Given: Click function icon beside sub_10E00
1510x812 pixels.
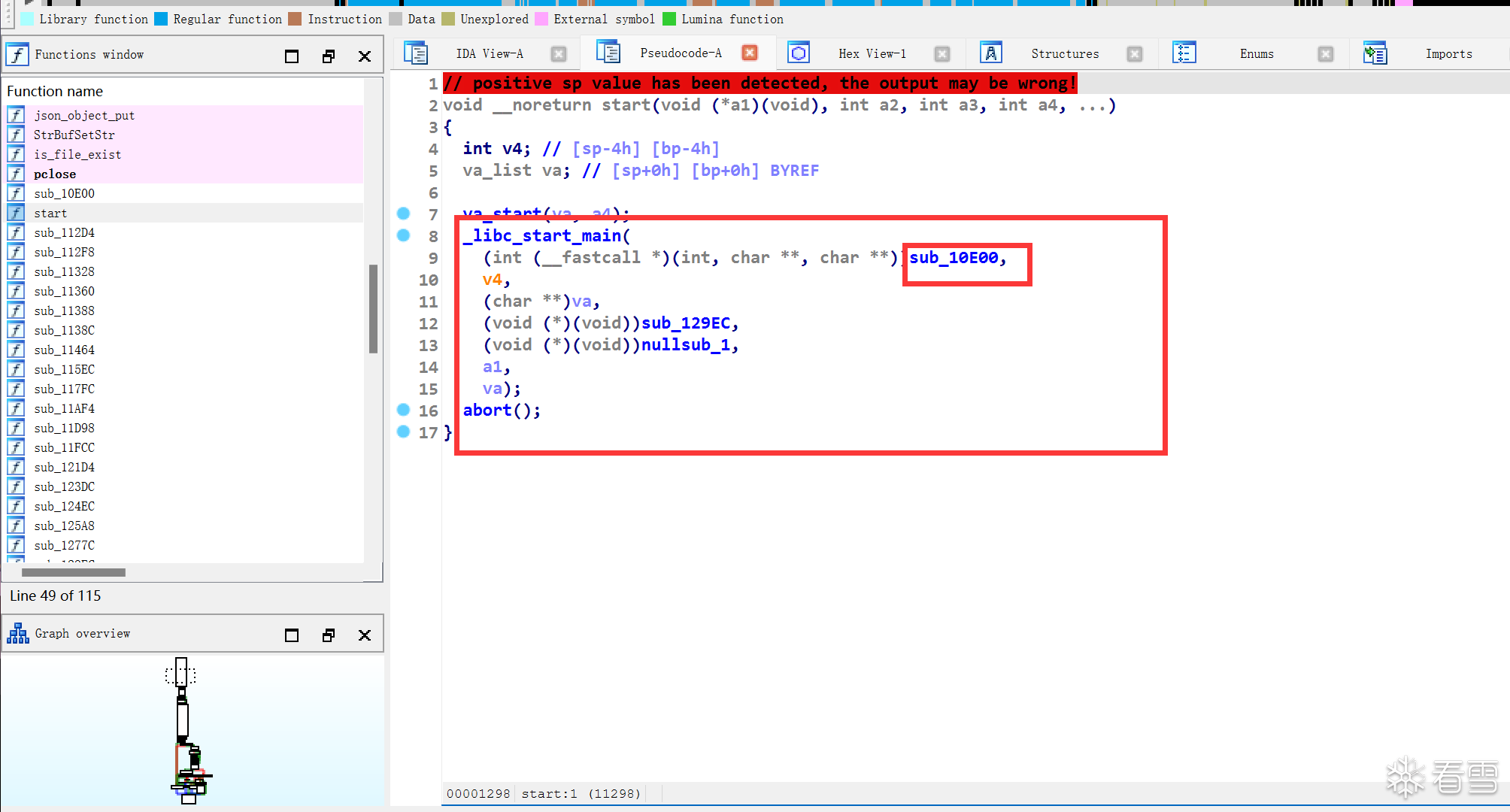Looking at the screenshot, I should tap(16, 193).
